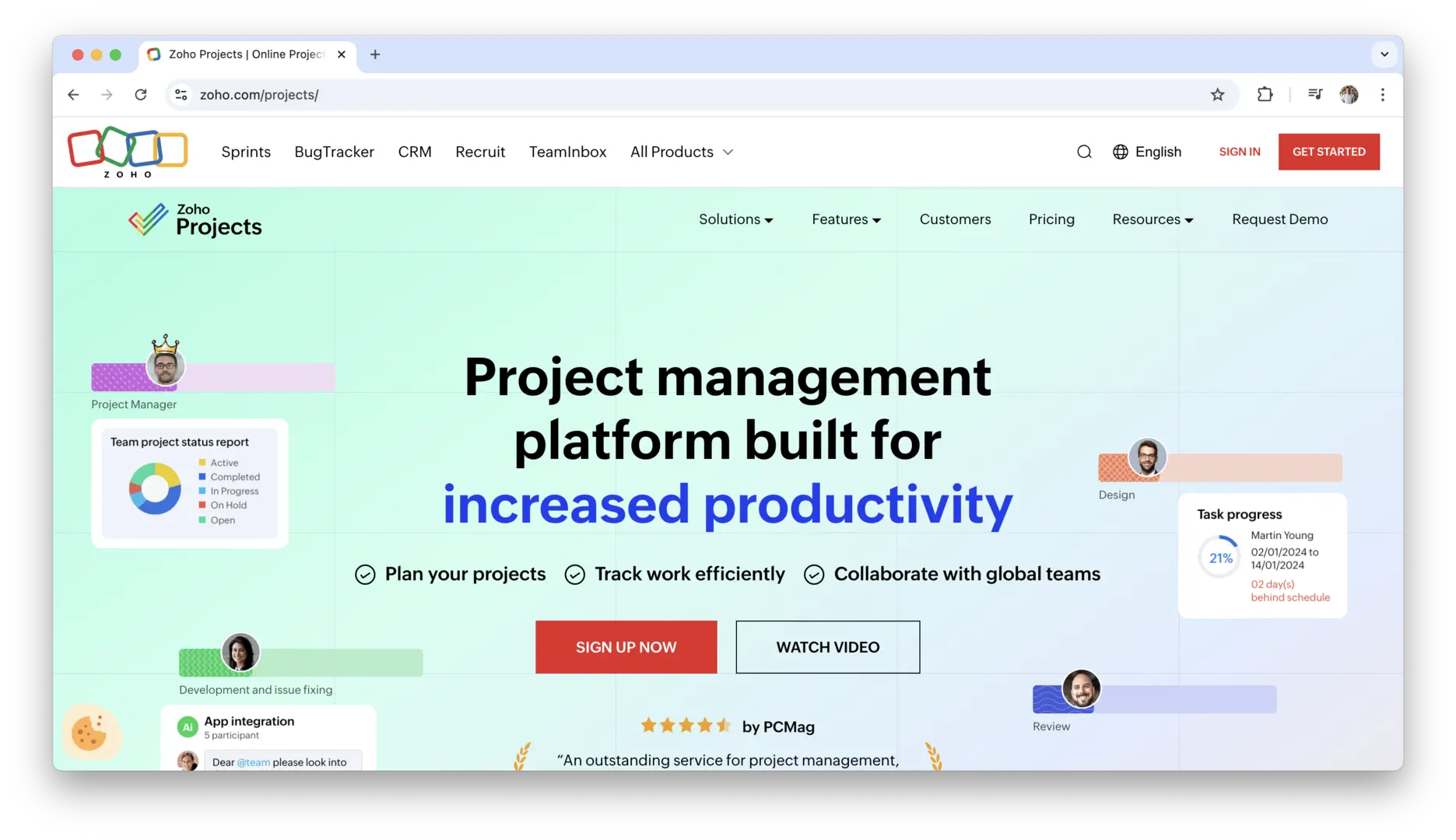Click the search magnifier icon
The height and width of the screenshot is (840, 1456).
(1084, 152)
